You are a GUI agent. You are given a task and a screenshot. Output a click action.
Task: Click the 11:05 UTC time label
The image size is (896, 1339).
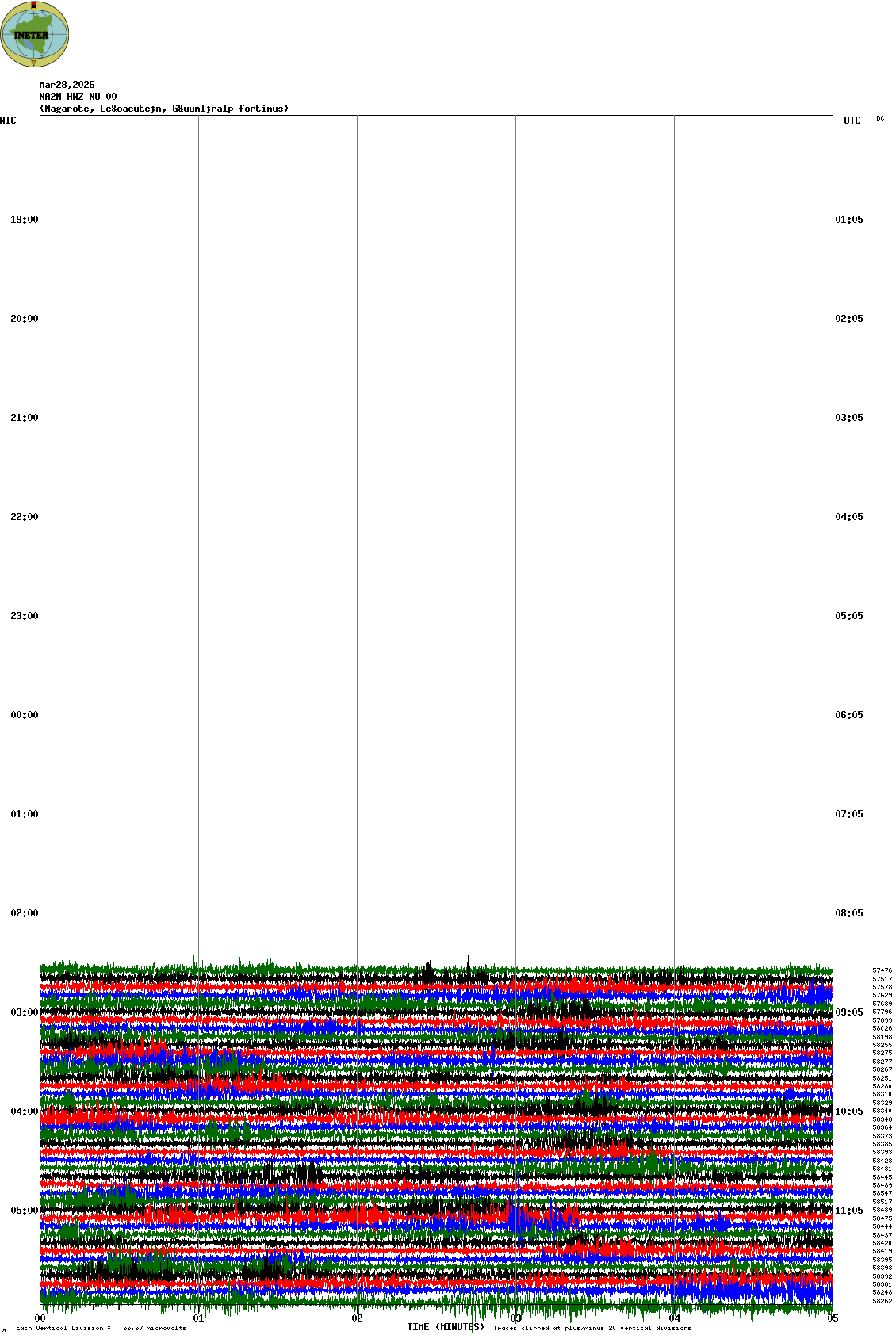(x=849, y=1211)
